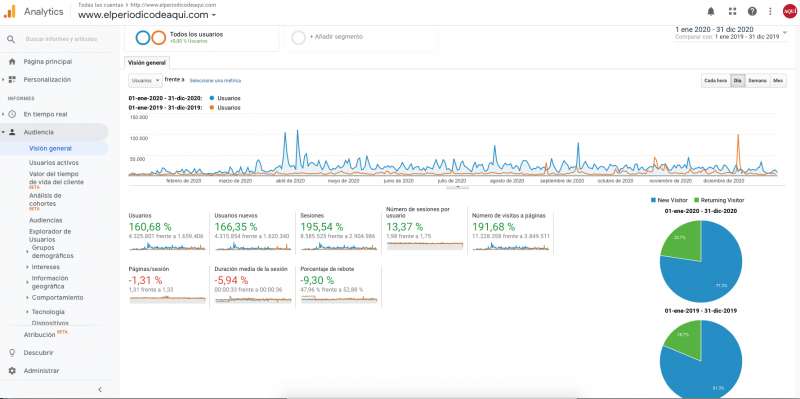Open the property selector www.elperiodicodeaqui.com
Viewport: 800px width, 399px height.
click(x=147, y=15)
